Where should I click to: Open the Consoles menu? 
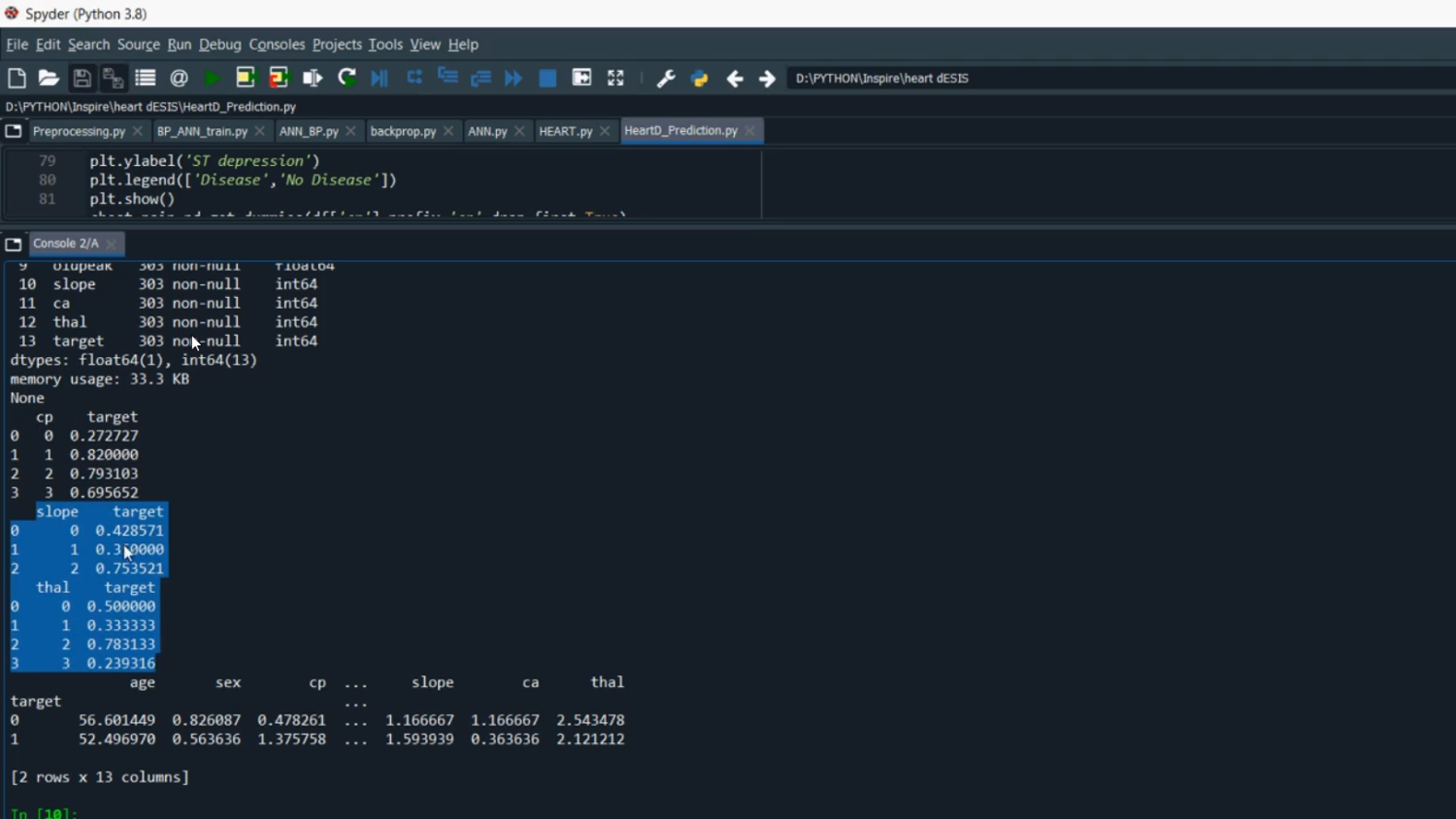pos(277,45)
